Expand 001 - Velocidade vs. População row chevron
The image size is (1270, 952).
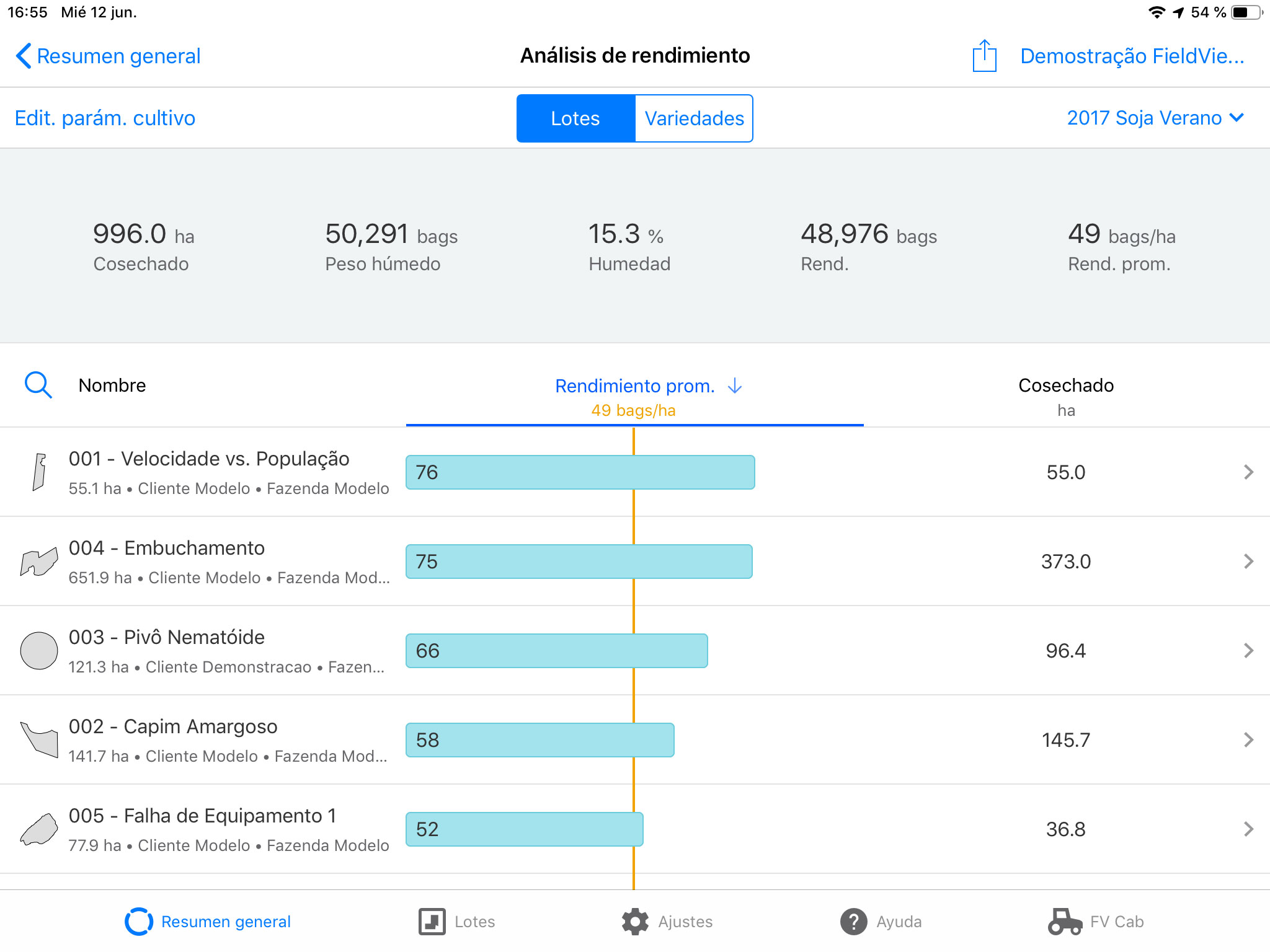[1248, 472]
